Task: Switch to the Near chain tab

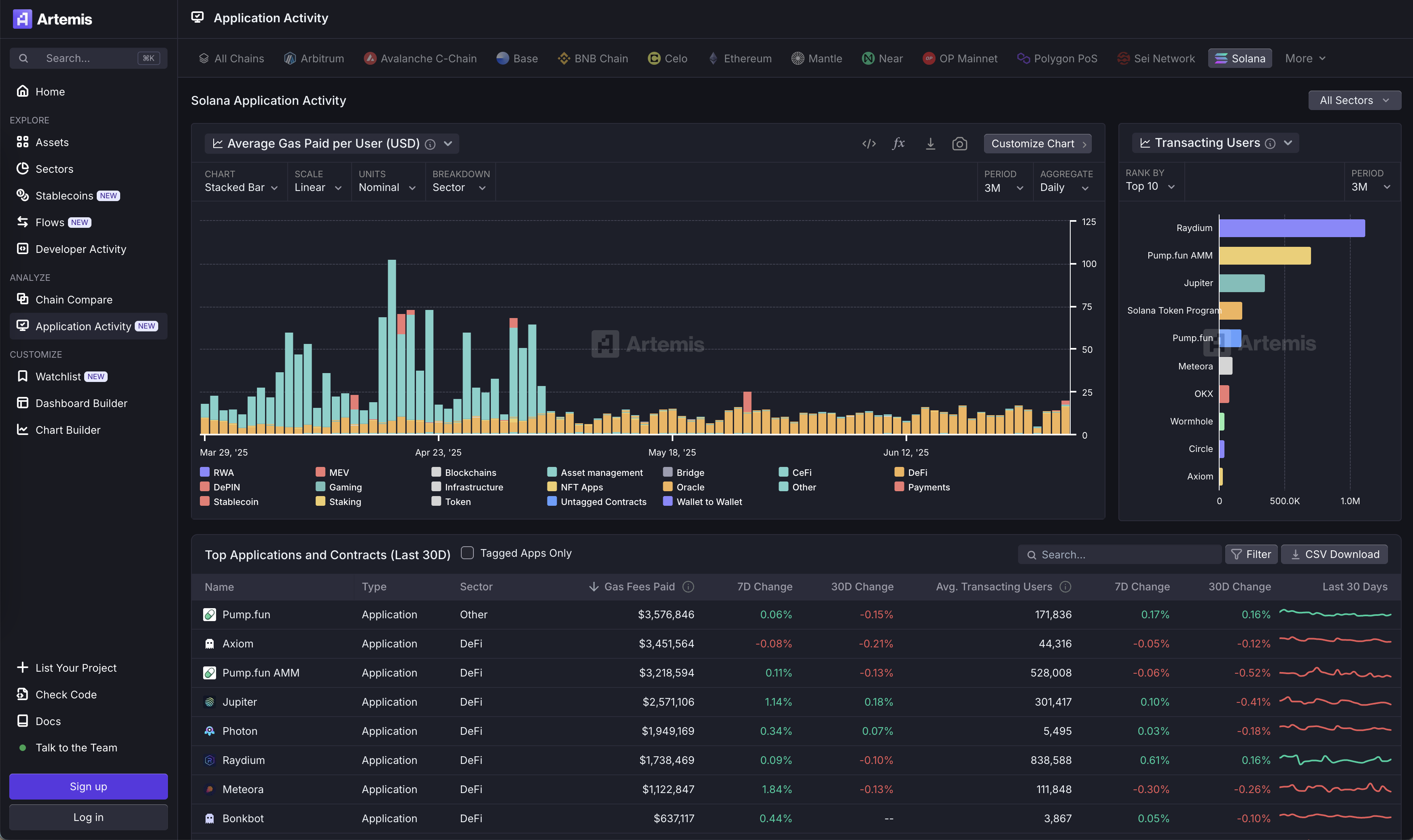Action: tap(882, 58)
